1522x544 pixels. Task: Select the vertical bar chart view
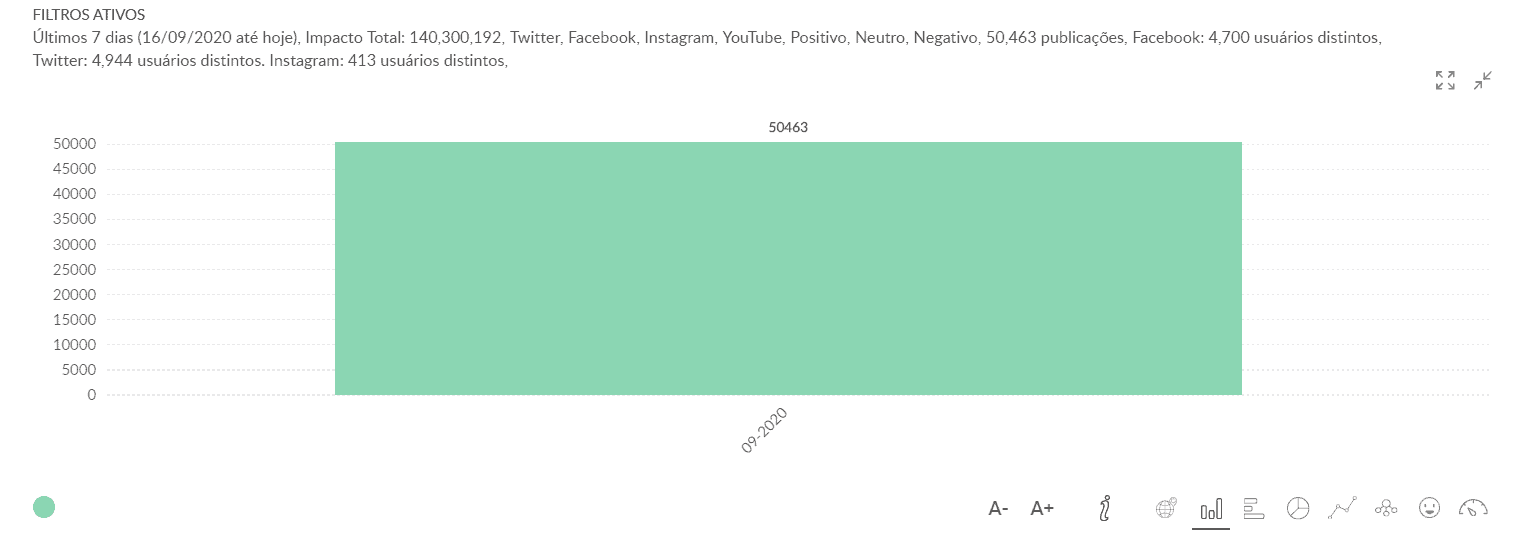point(1211,509)
